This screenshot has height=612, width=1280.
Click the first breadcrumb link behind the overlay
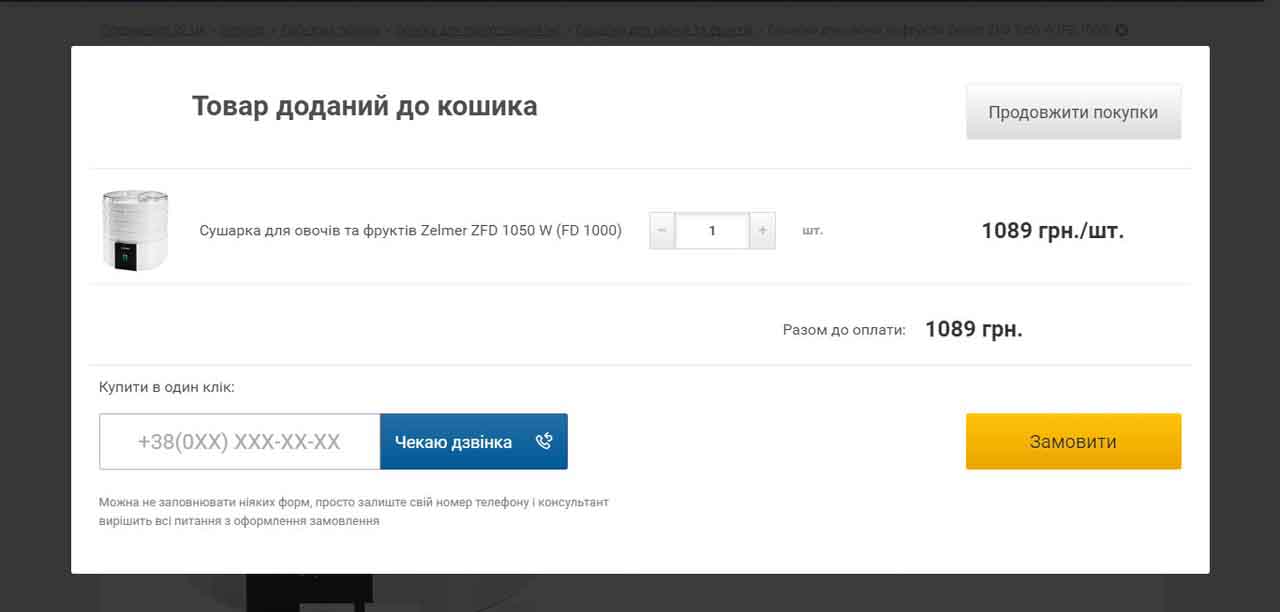152,30
